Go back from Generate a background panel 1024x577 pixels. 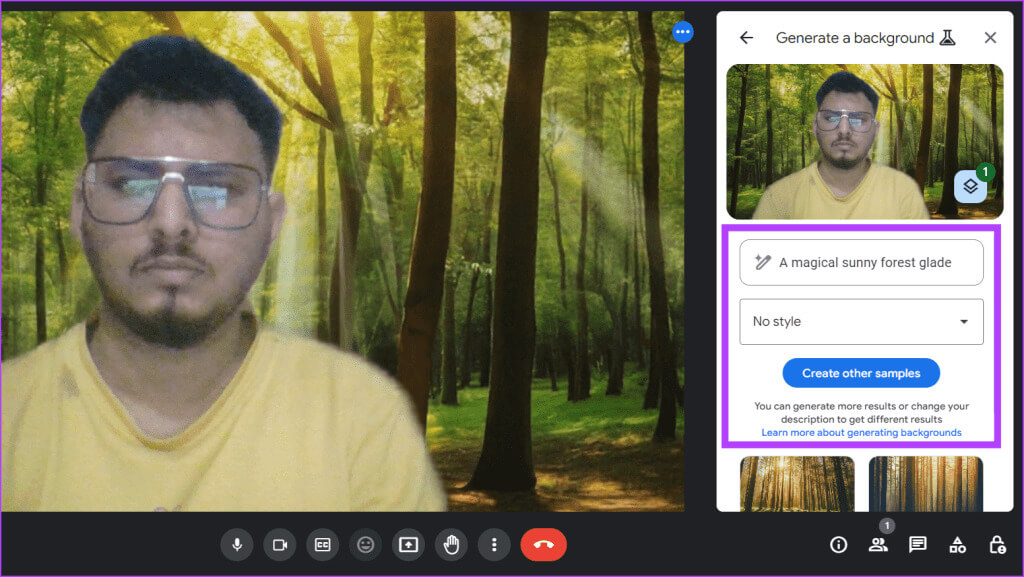pos(746,38)
